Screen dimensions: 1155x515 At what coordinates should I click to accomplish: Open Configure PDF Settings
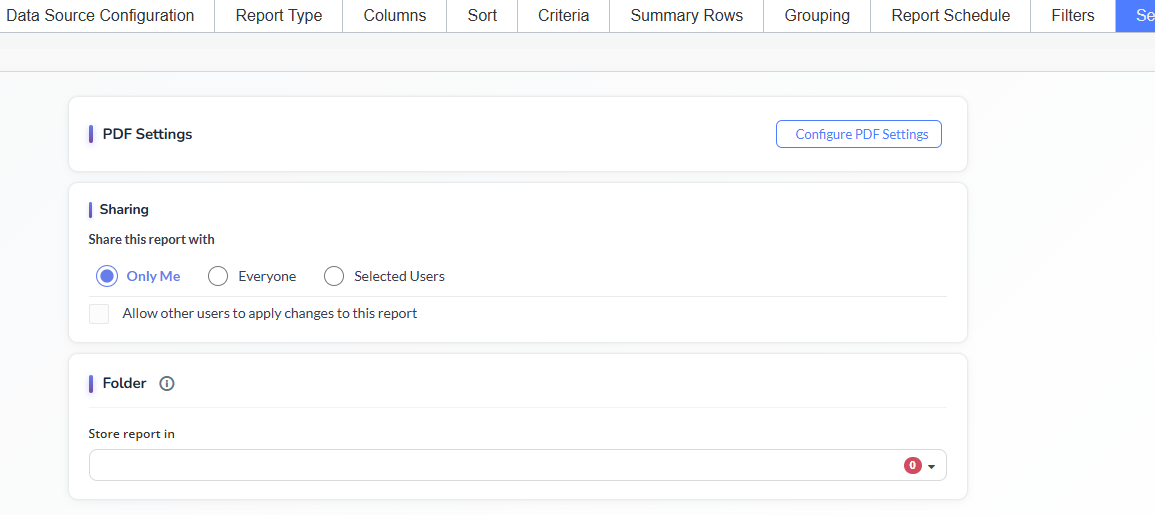click(x=858, y=134)
